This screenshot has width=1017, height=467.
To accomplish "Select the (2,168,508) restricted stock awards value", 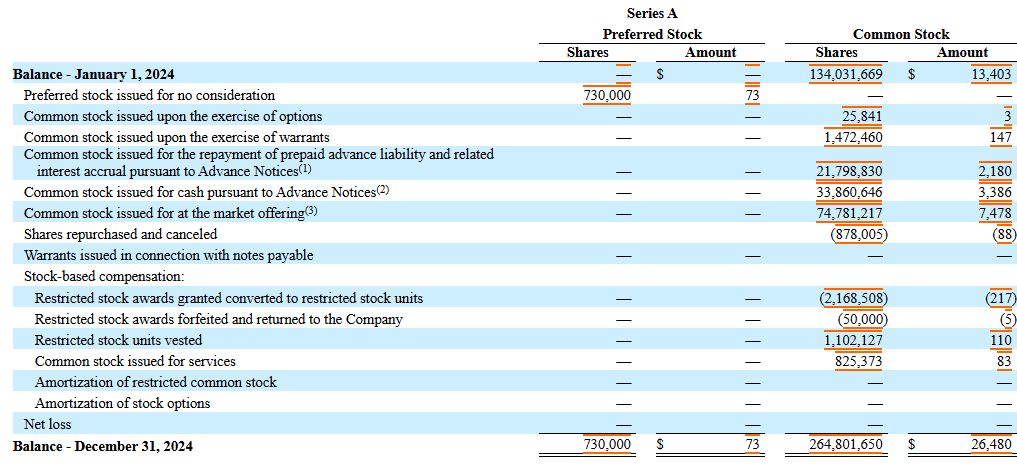I will coord(853,298).
